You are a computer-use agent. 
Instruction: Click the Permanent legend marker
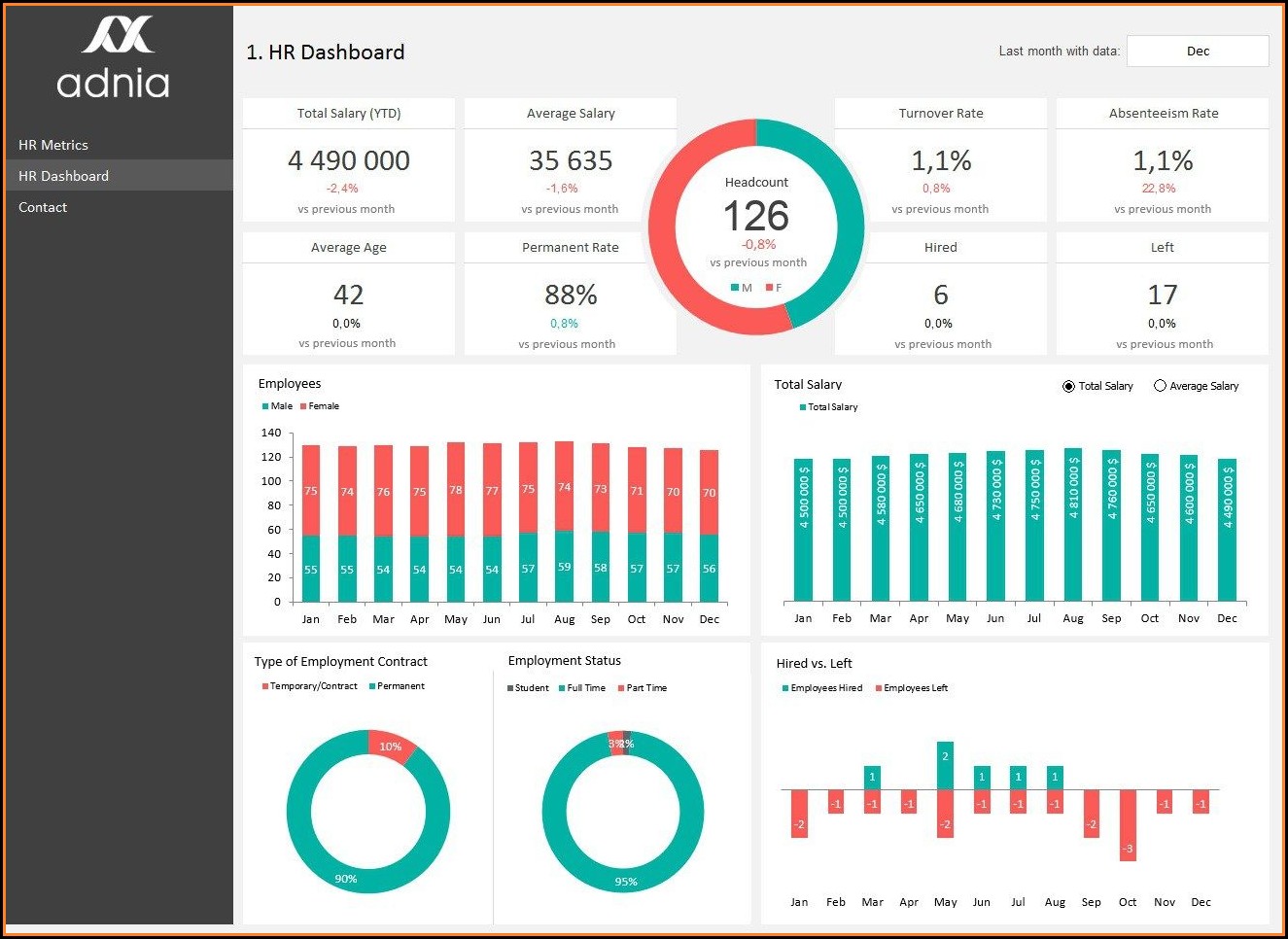pos(372,686)
